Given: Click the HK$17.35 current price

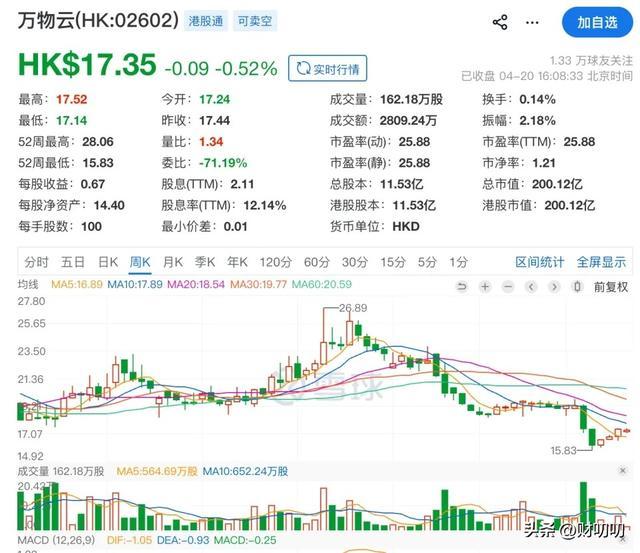Looking at the screenshot, I should point(87,65).
